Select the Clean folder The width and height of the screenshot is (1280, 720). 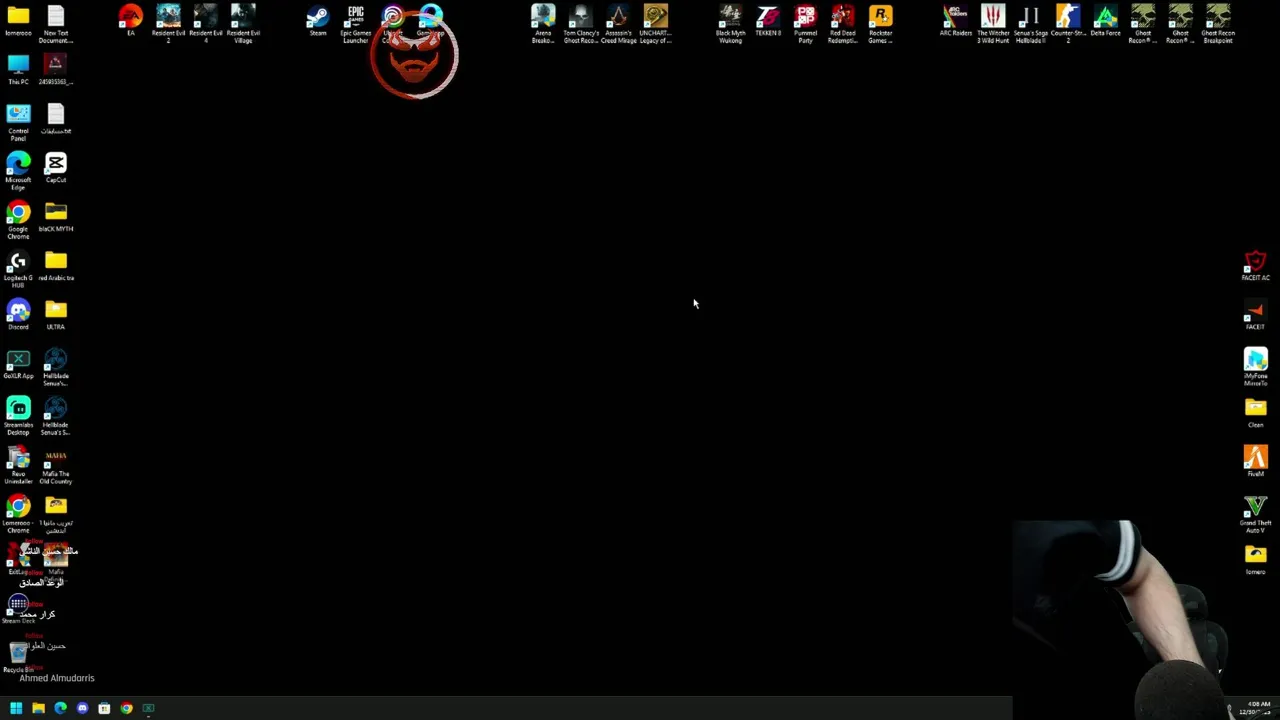[1255, 412]
